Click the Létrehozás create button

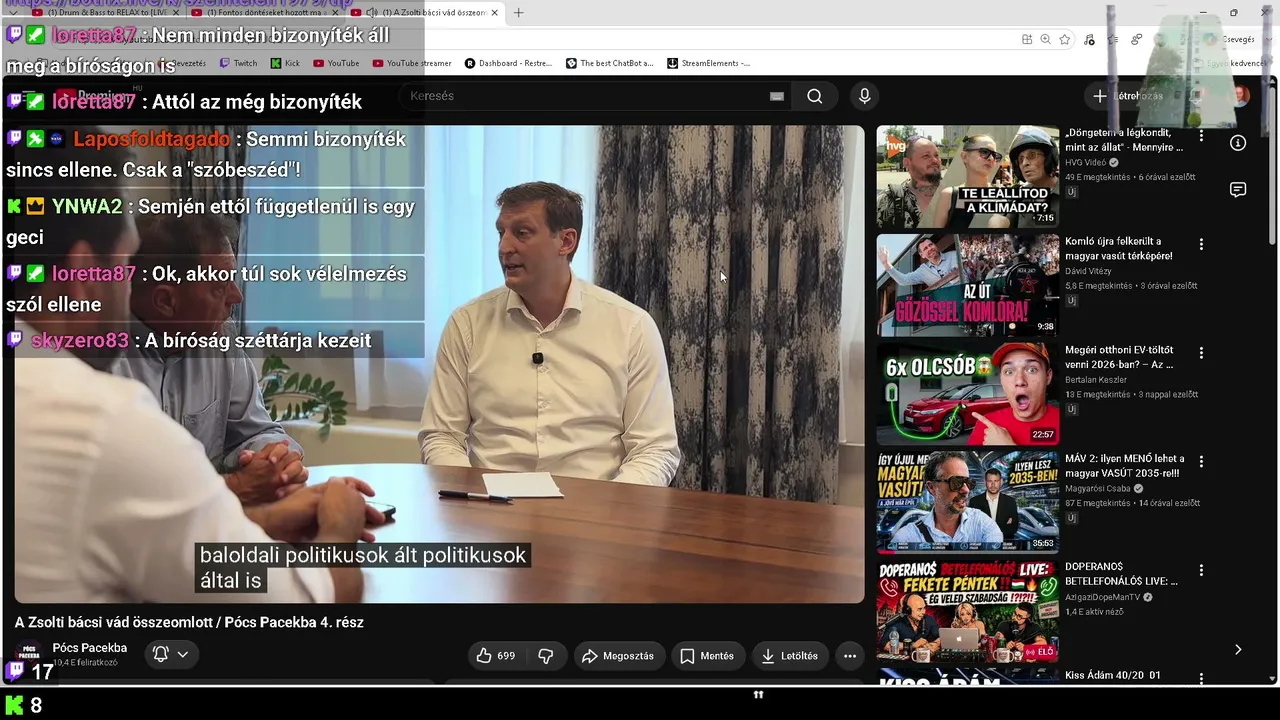coord(1127,96)
